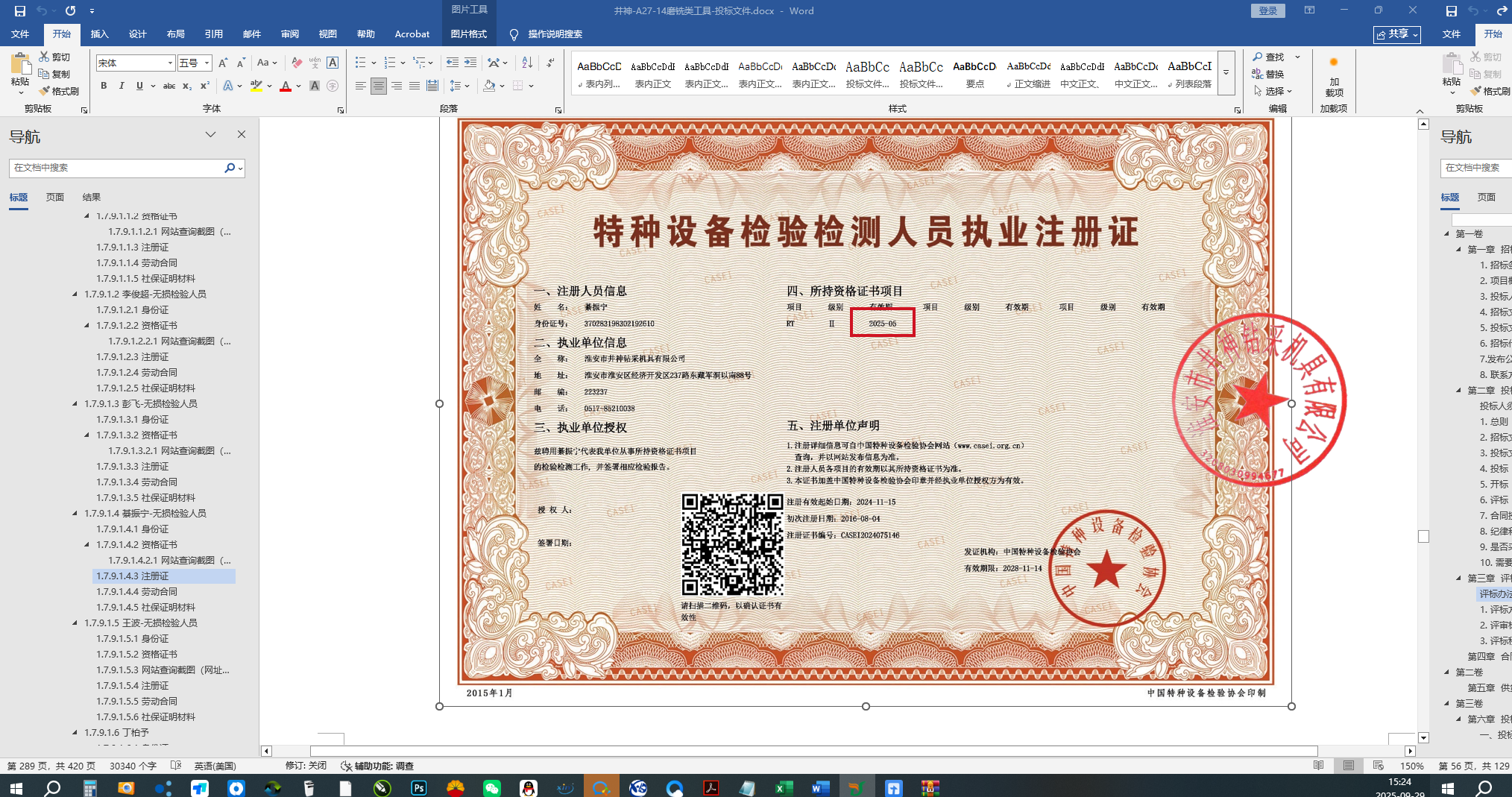The width and height of the screenshot is (1512, 797).
Task: Click the 登录 sign-in button
Action: click(x=1267, y=10)
